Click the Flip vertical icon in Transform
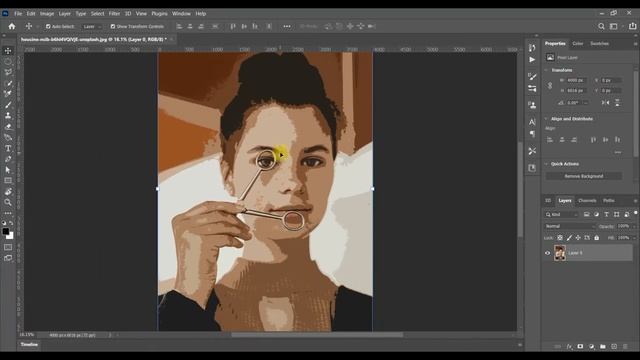This screenshot has height=360, width=640. click(617, 102)
